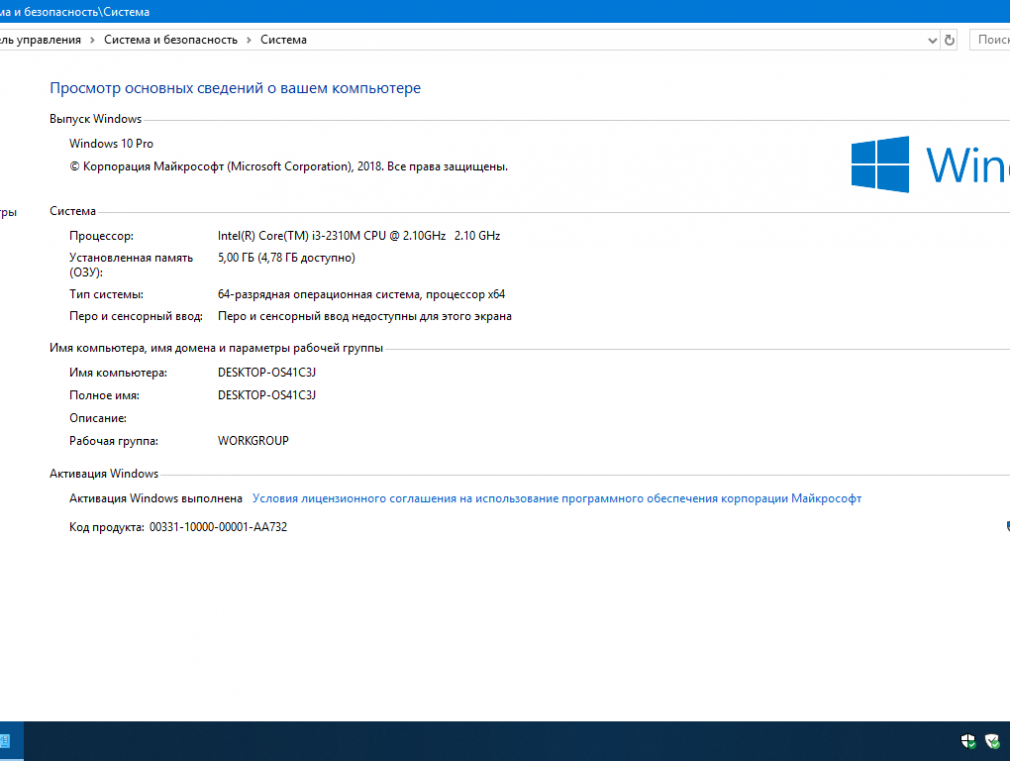This screenshot has width=1010, height=761.
Task: Open the Microsoft license agreement terms link
Action: click(x=557, y=498)
